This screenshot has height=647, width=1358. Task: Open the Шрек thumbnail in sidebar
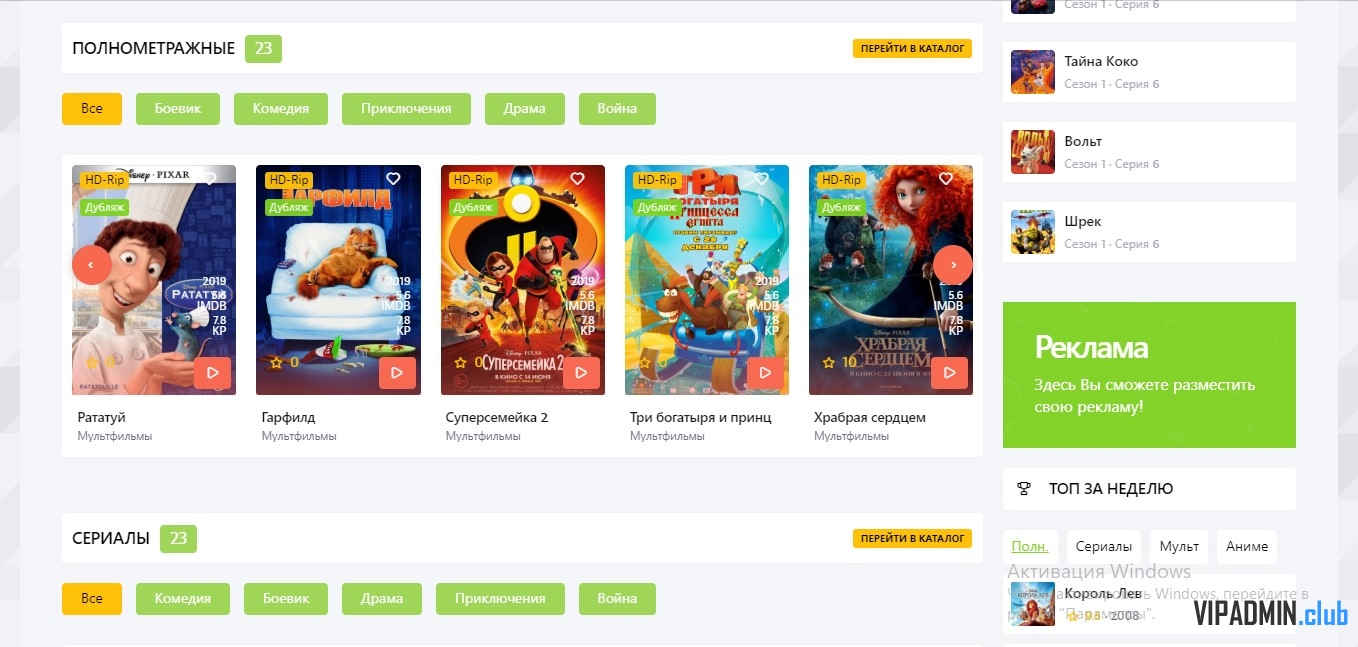[1033, 232]
